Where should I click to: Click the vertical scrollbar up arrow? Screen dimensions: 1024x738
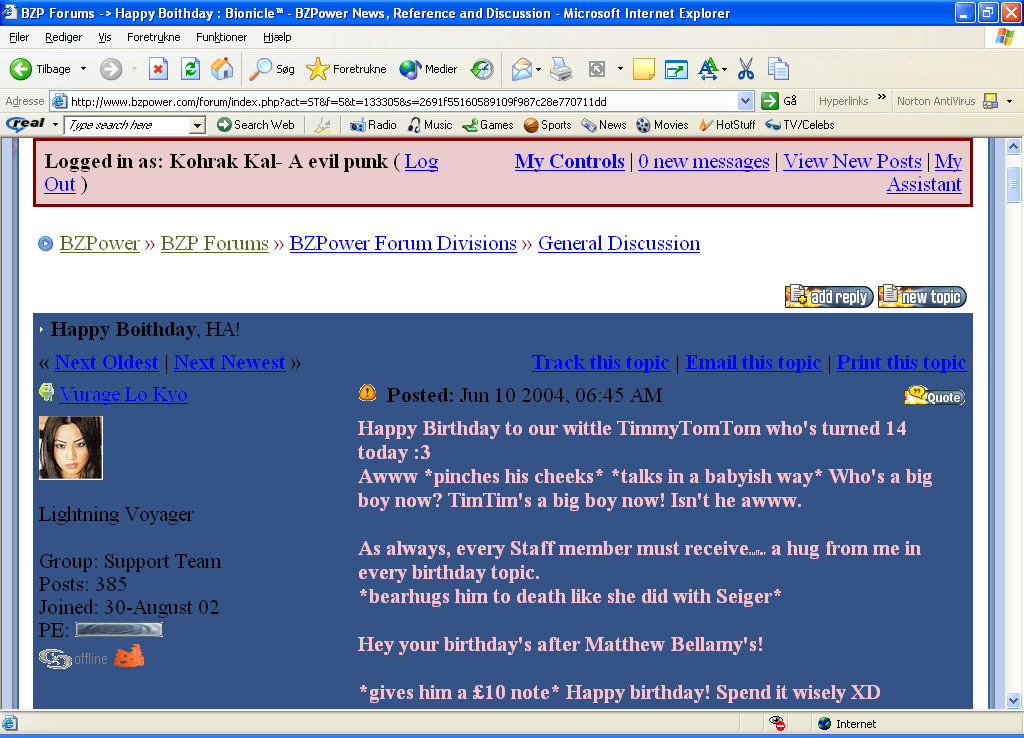pyautogui.click(x=1014, y=147)
